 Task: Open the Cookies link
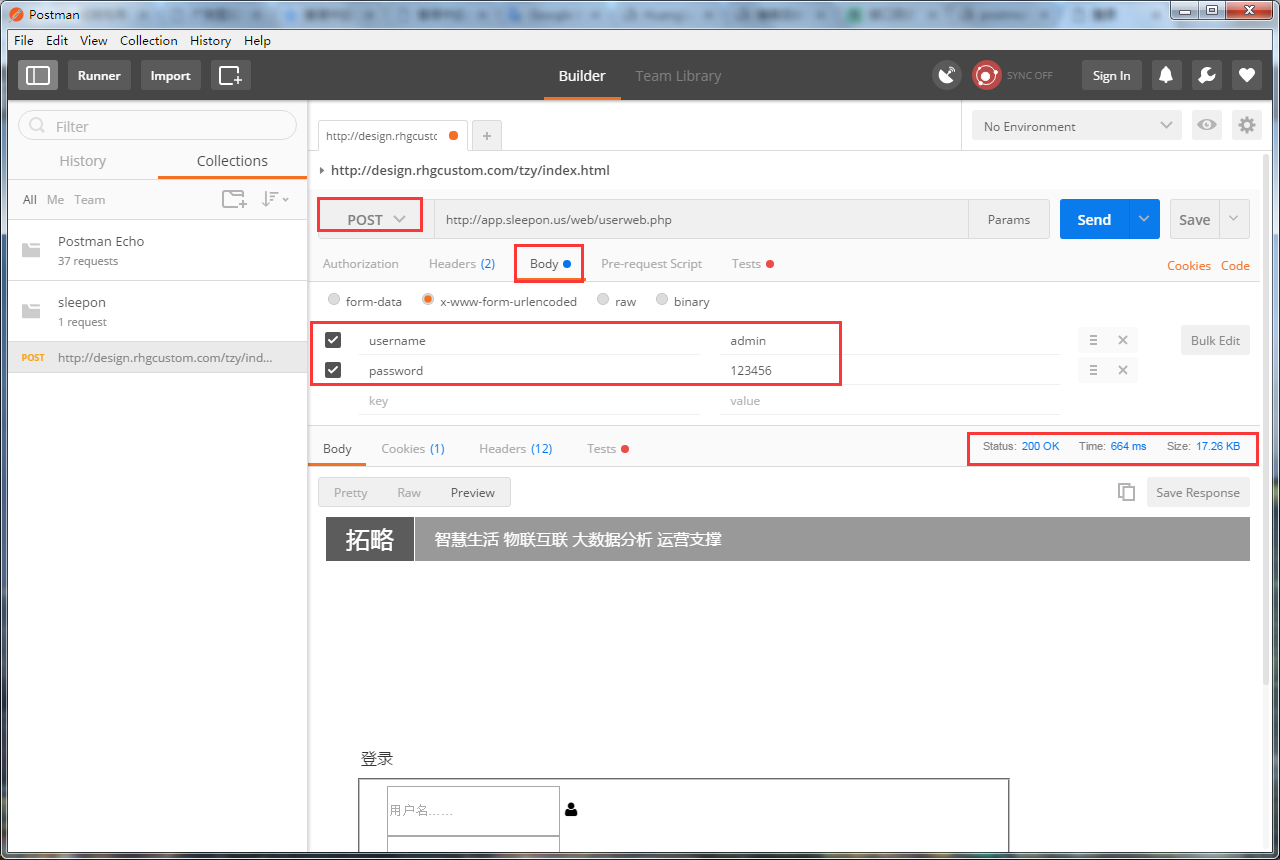click(1189, 265)
